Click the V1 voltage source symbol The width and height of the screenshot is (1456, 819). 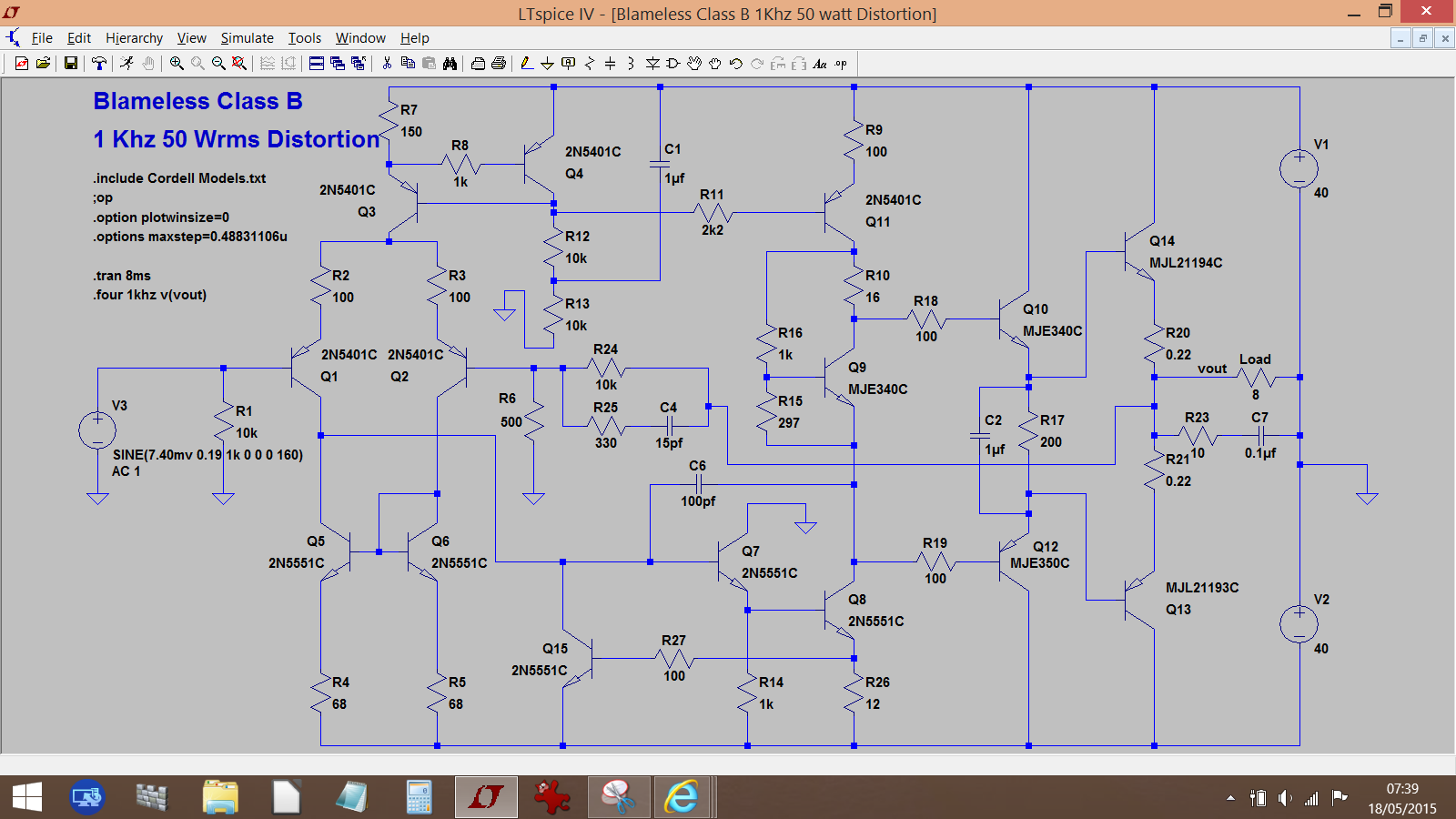click(x=1299, y=169)
